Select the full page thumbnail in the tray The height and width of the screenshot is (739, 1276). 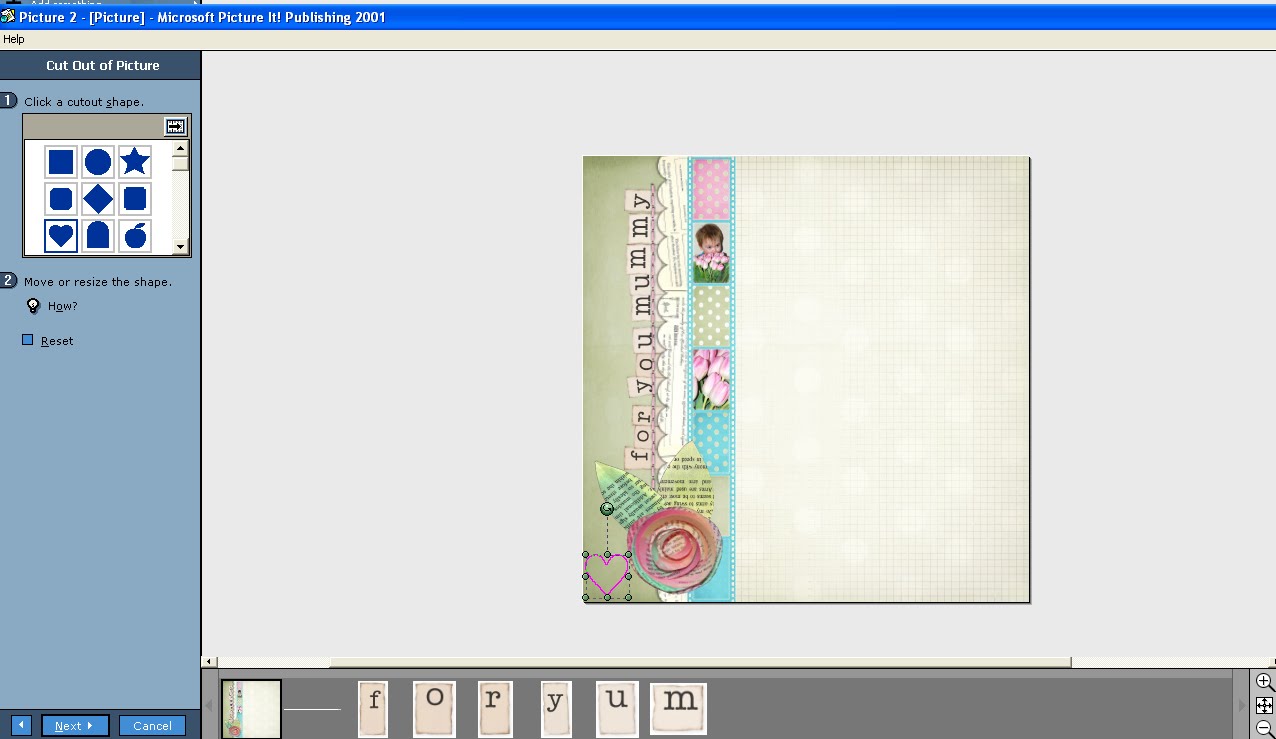[x=251, y=709]
